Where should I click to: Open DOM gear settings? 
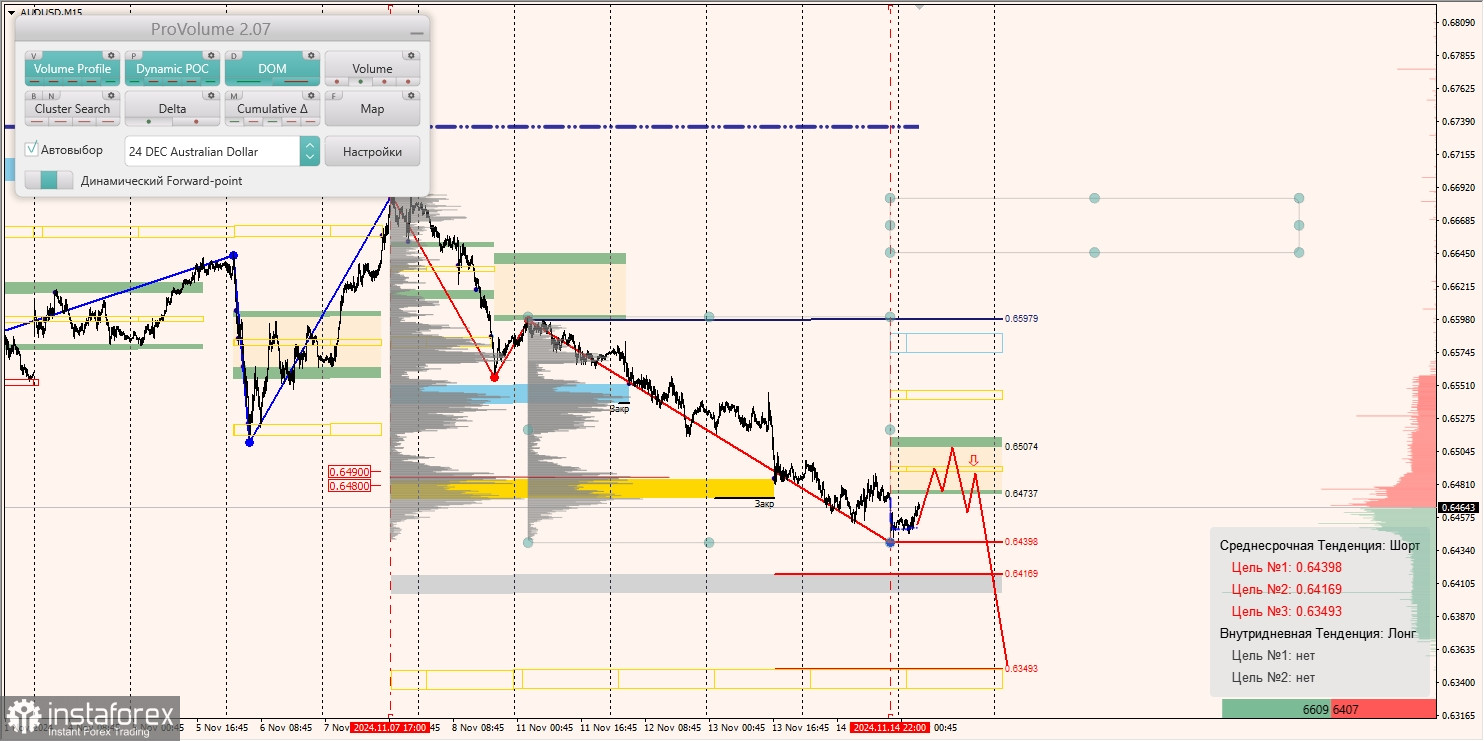[311, 56]
